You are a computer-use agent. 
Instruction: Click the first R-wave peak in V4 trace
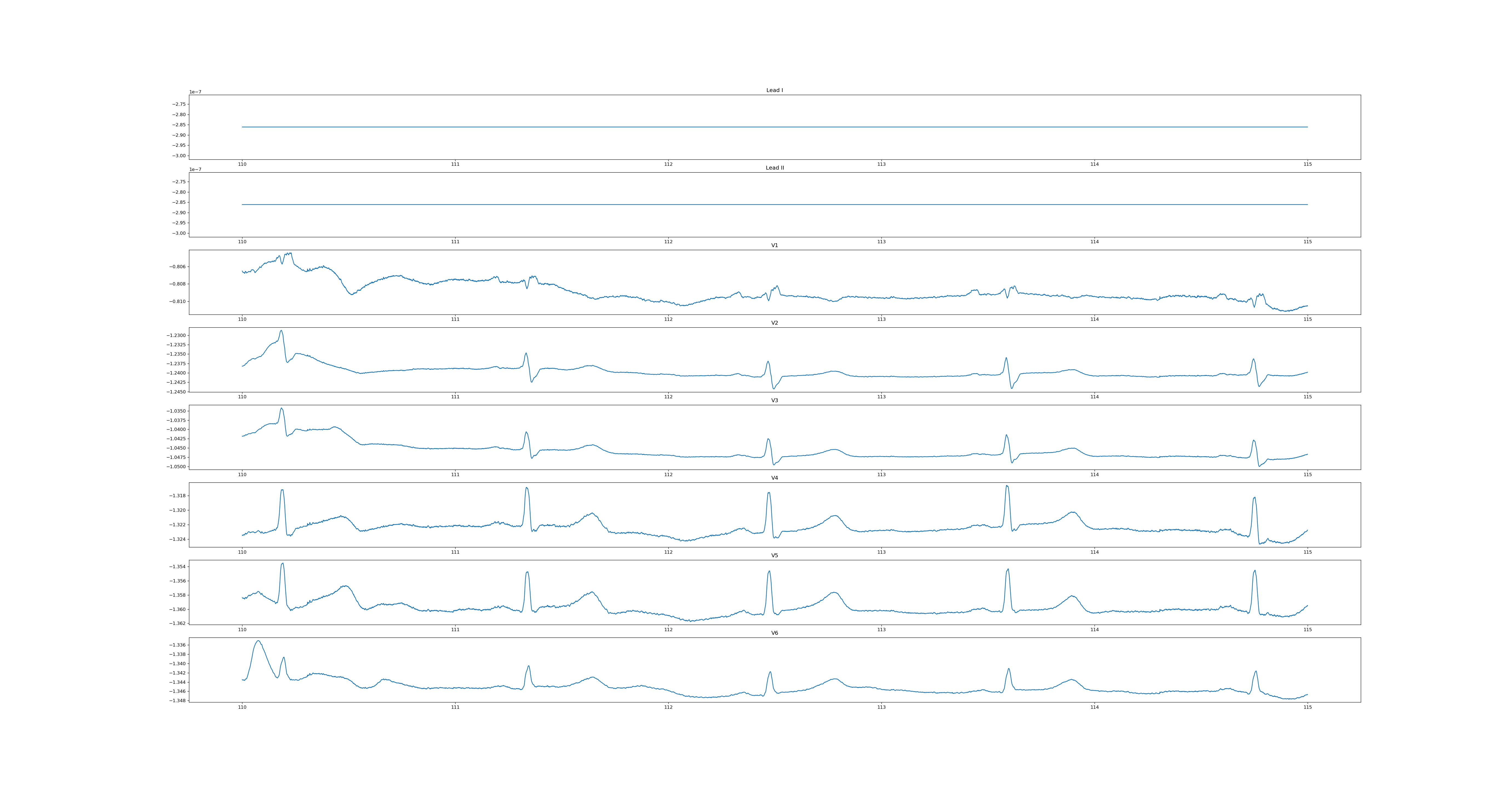(x=282, y=490)
